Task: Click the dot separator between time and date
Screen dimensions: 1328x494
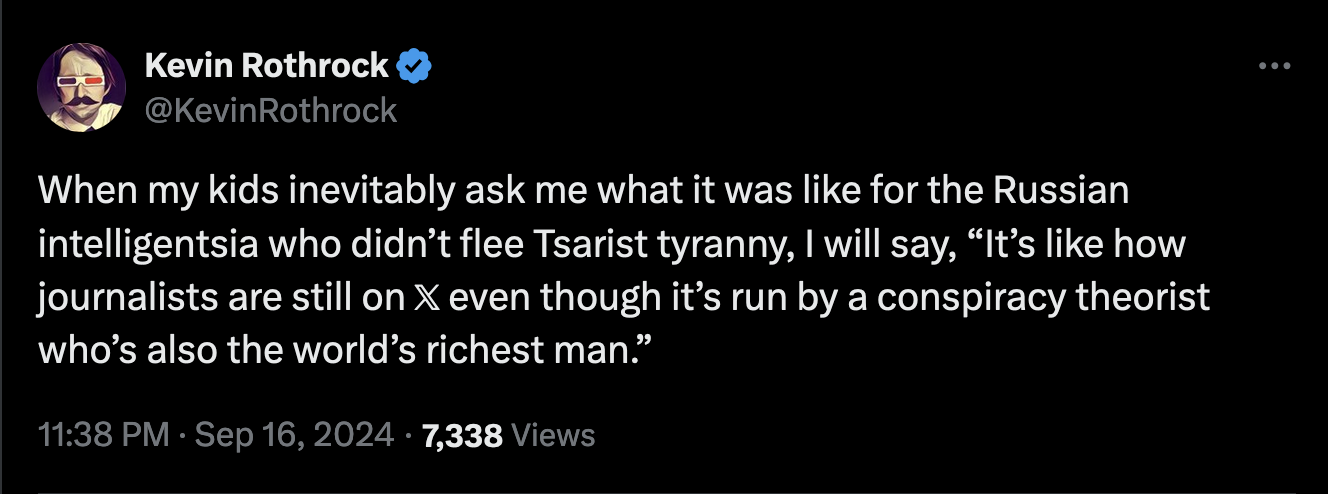Action: [x=182, y=436]
